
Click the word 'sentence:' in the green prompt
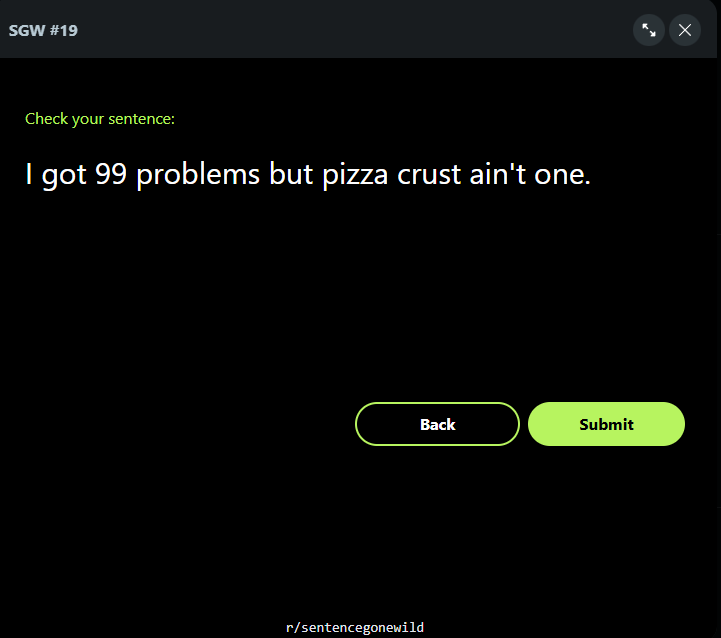[142, 119]
